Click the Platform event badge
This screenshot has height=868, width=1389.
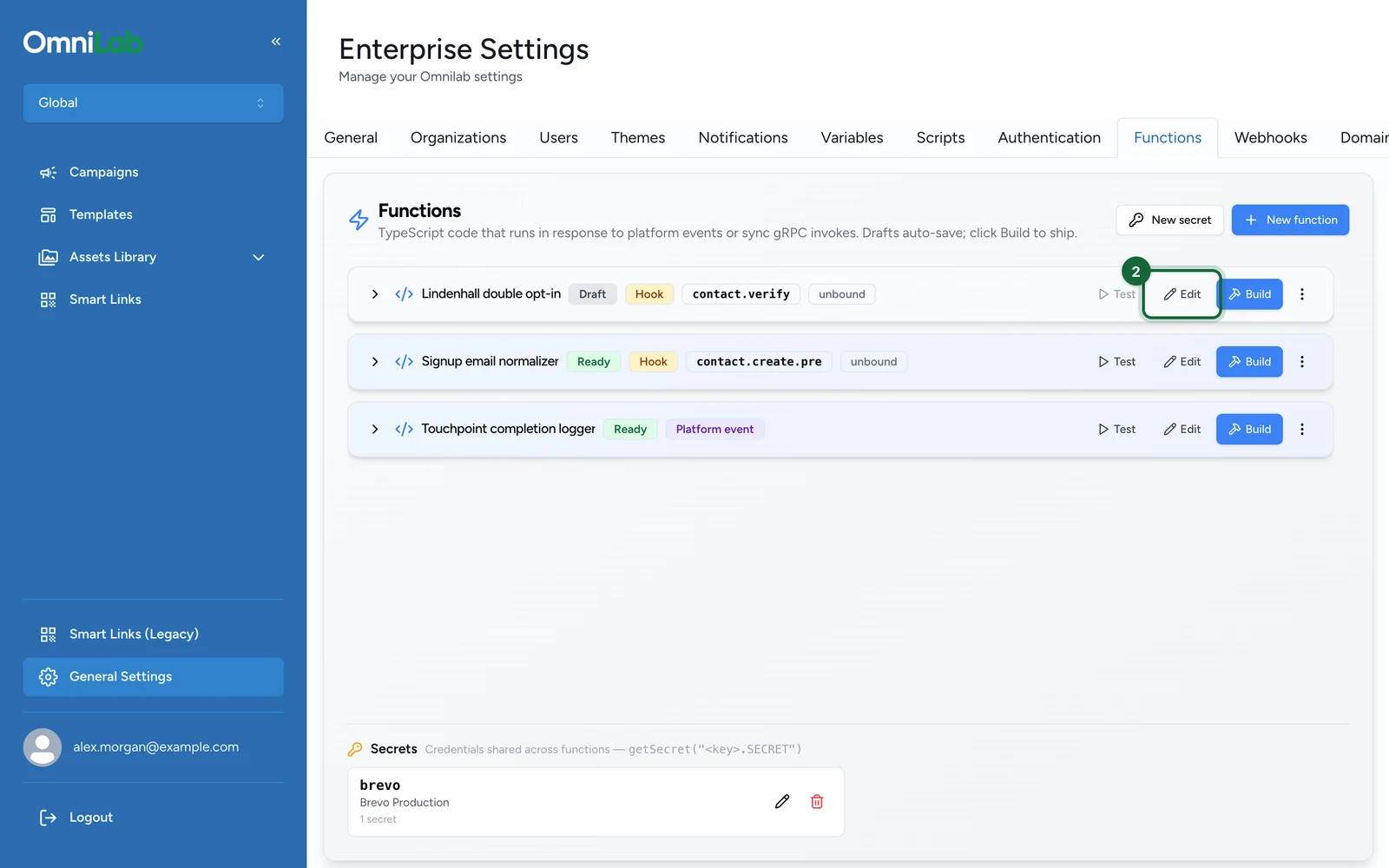pos(714,430)
